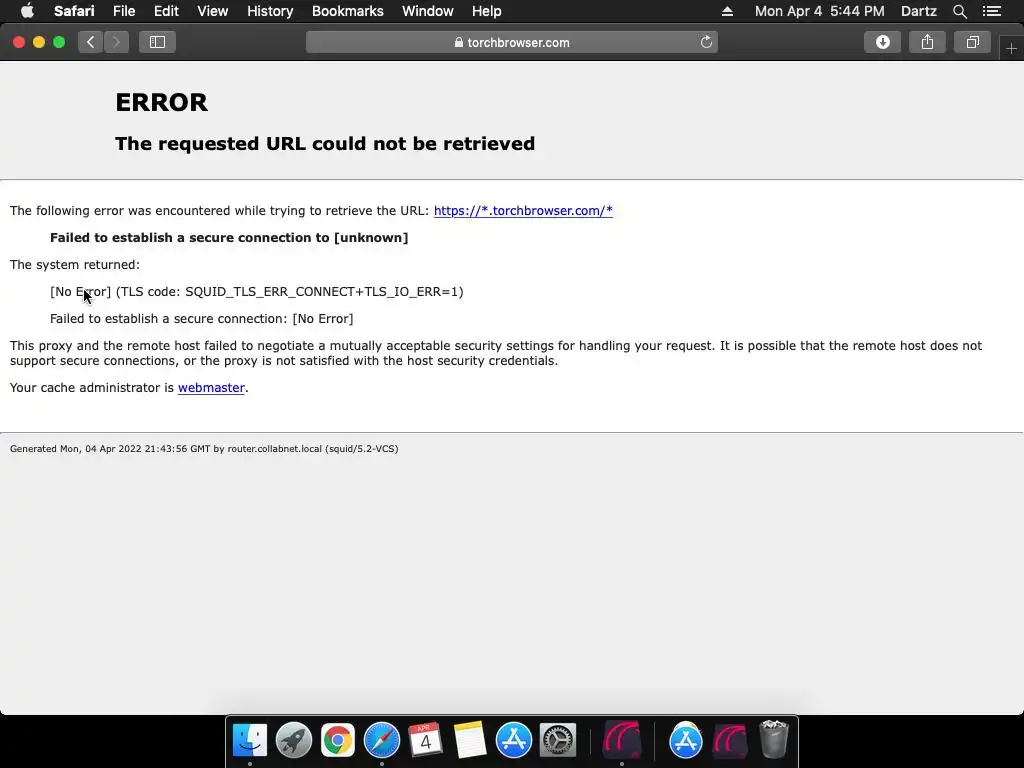Click Safari icon in the Dock

tap(381, 740)
